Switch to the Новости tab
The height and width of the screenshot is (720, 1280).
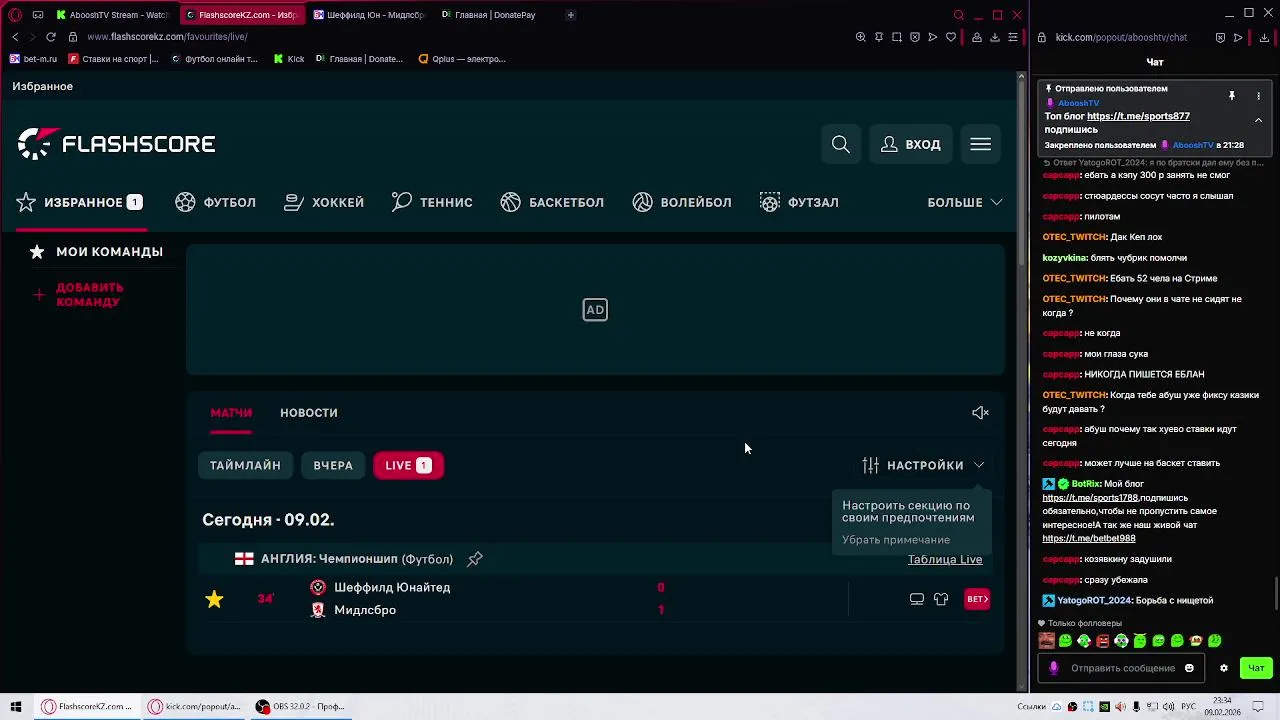coord(309,413)
